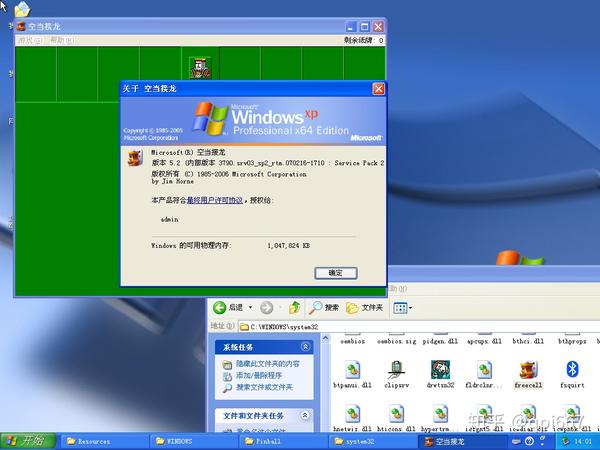Select the drwtsn32 file icon
The height and width of the screenshot is (450, 600).
click(440, 370)
